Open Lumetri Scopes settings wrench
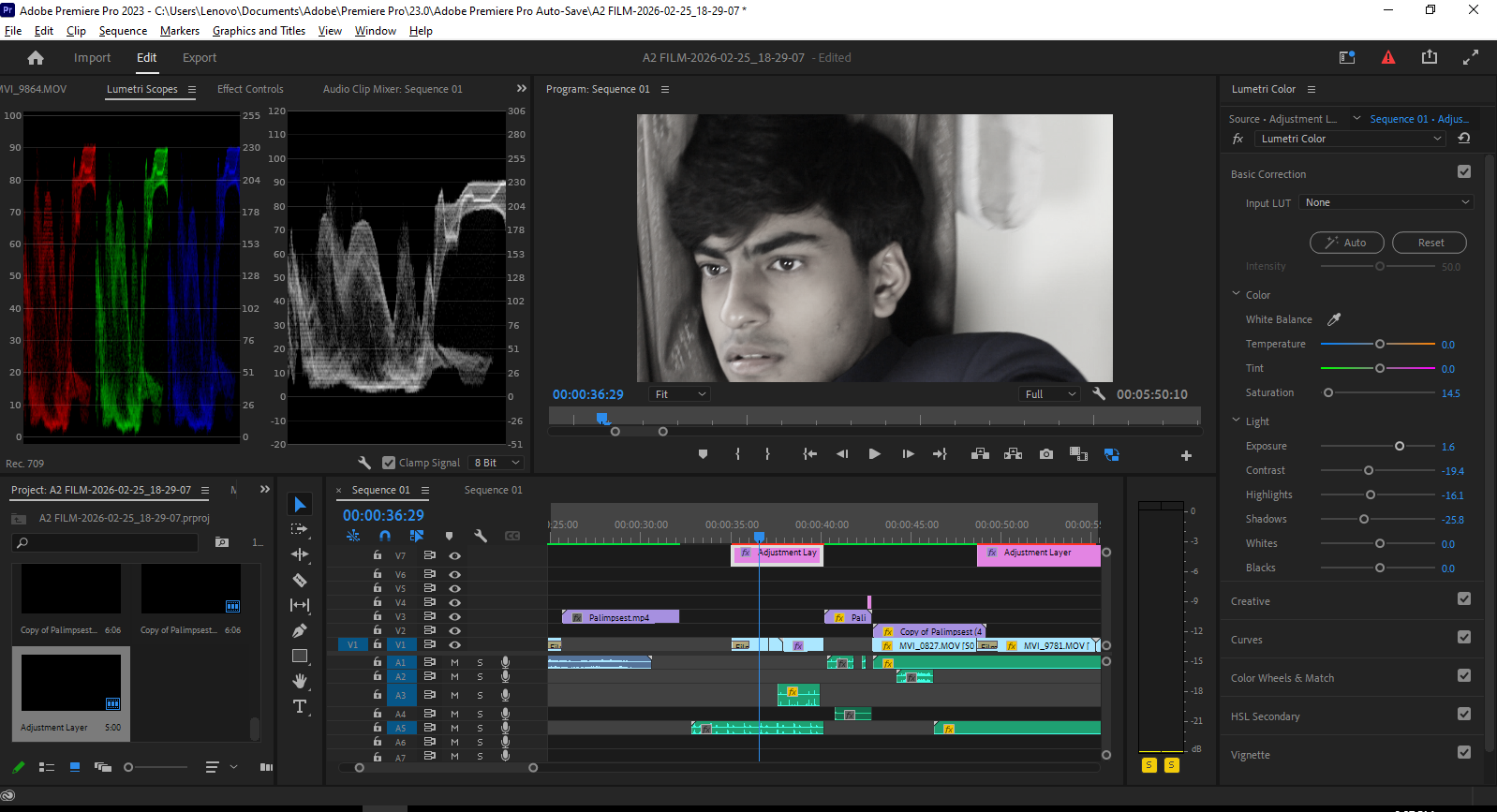The image size is (1497, 812). click(364, 463)
